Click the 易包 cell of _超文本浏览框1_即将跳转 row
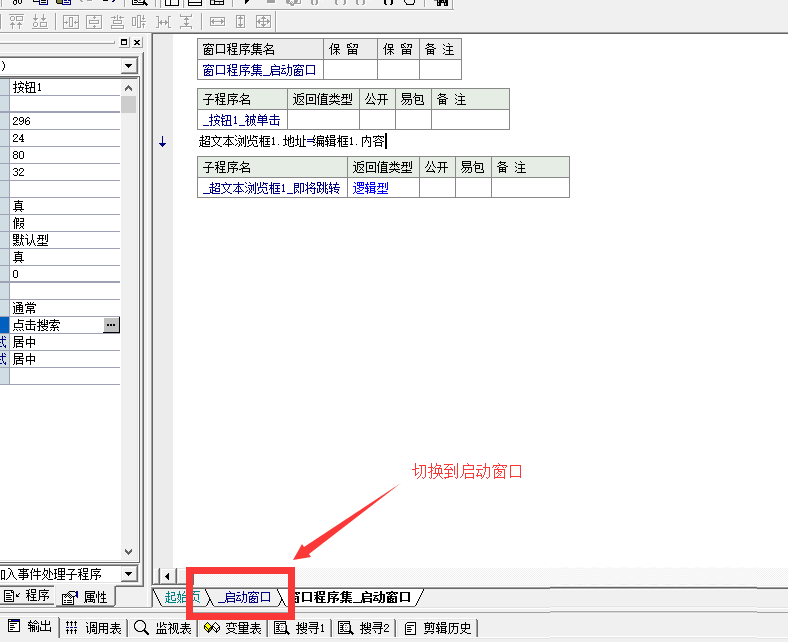This screenshot has height=642, width=788. [473, 188]
